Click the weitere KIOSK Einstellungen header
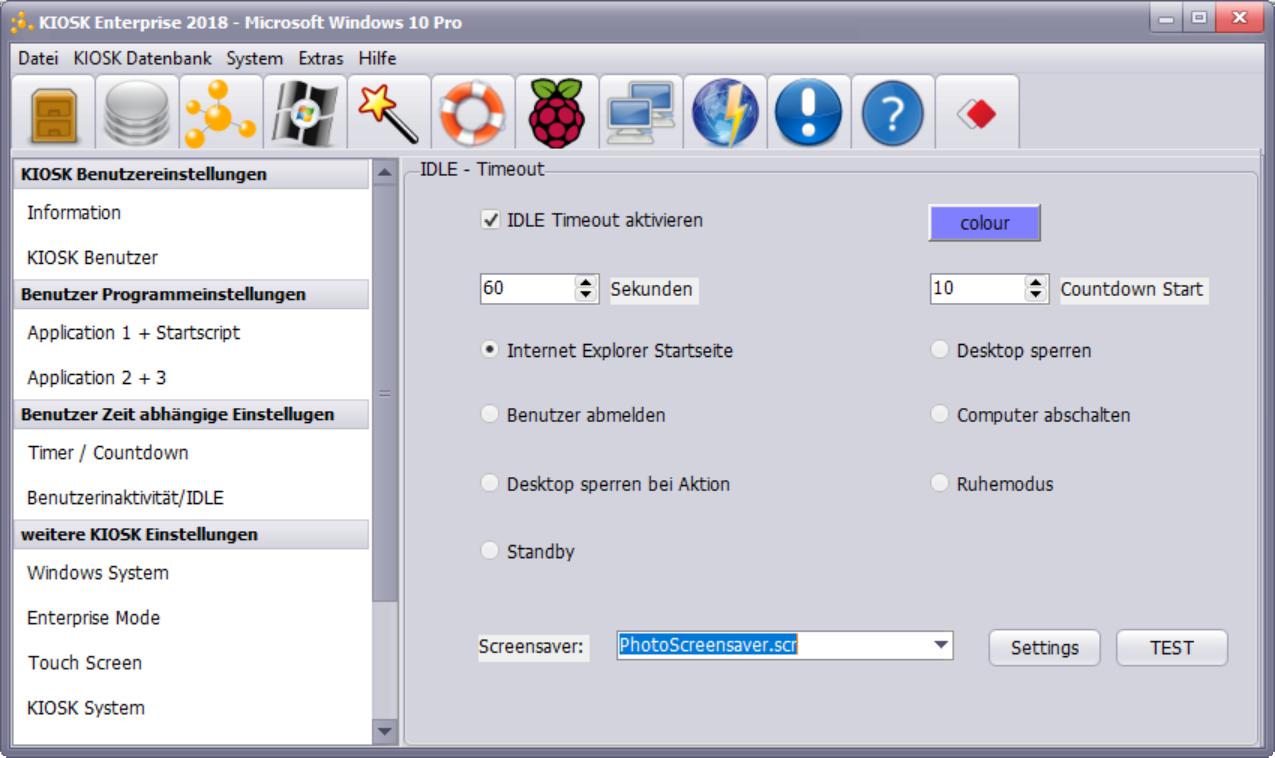 (189, 535)
